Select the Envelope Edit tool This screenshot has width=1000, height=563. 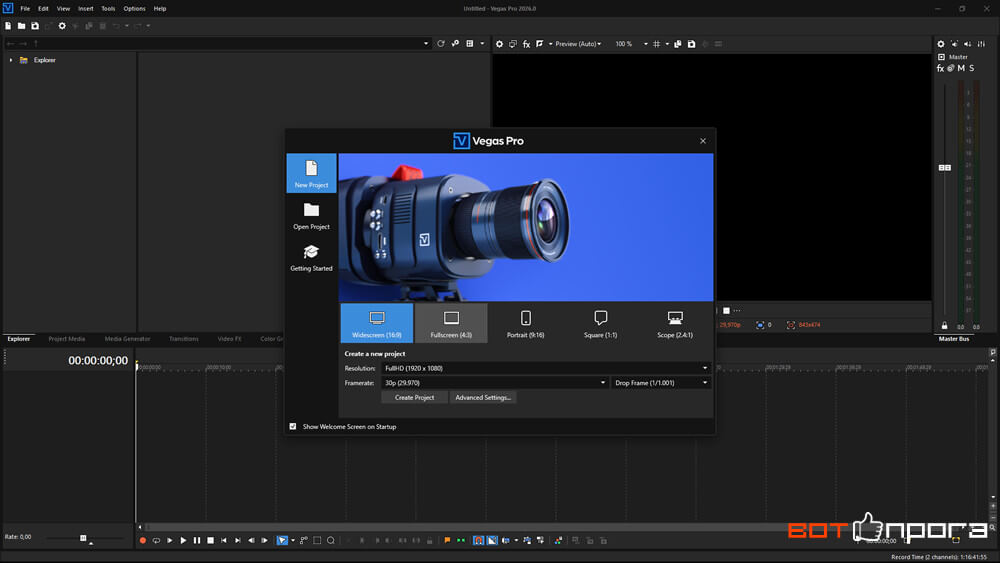[304, 541]
